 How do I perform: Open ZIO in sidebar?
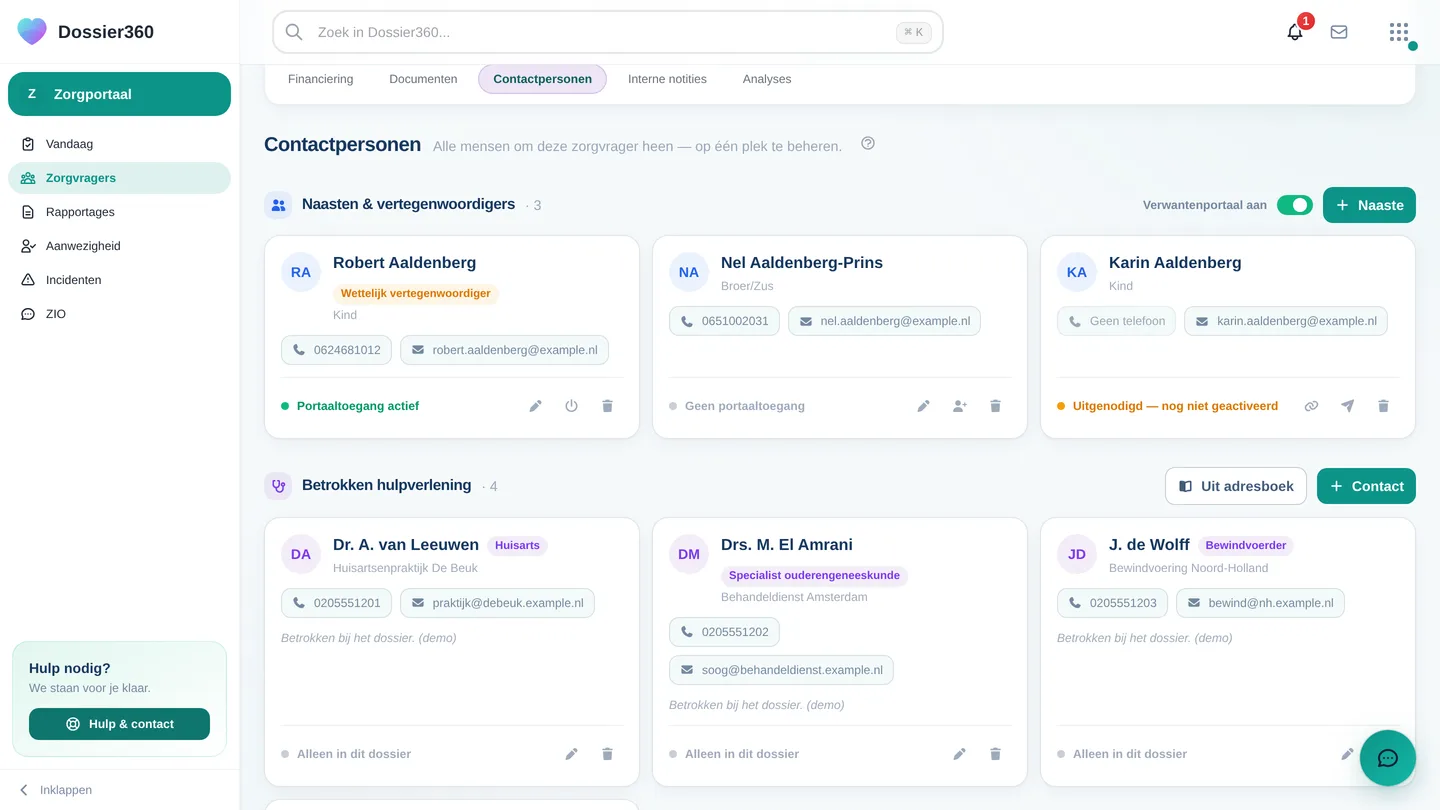point(119,314)
